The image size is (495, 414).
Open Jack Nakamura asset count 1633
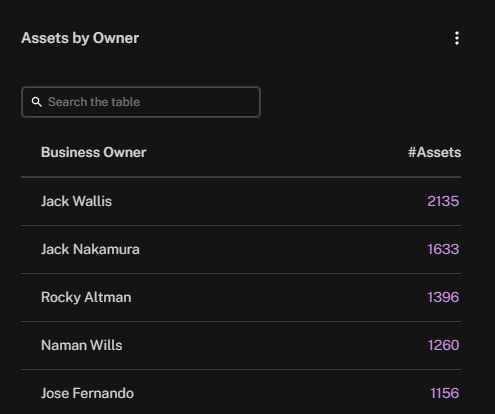coord(443,249)
